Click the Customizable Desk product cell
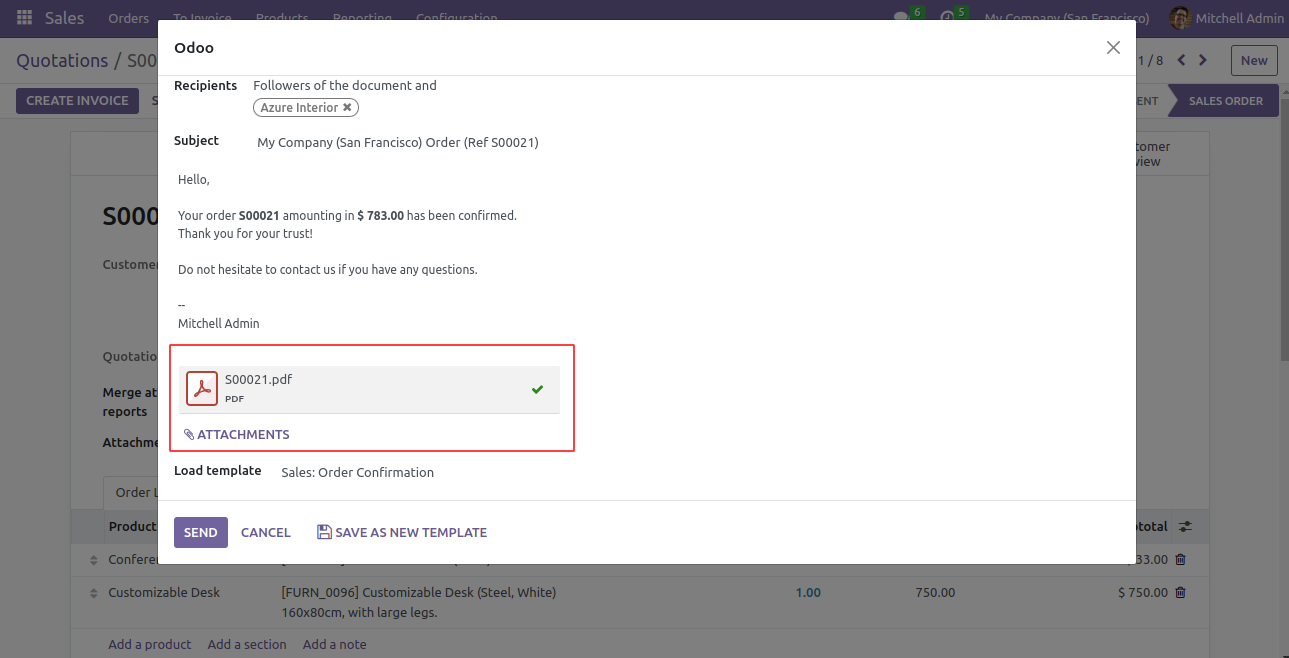 [x=164, y=592]
